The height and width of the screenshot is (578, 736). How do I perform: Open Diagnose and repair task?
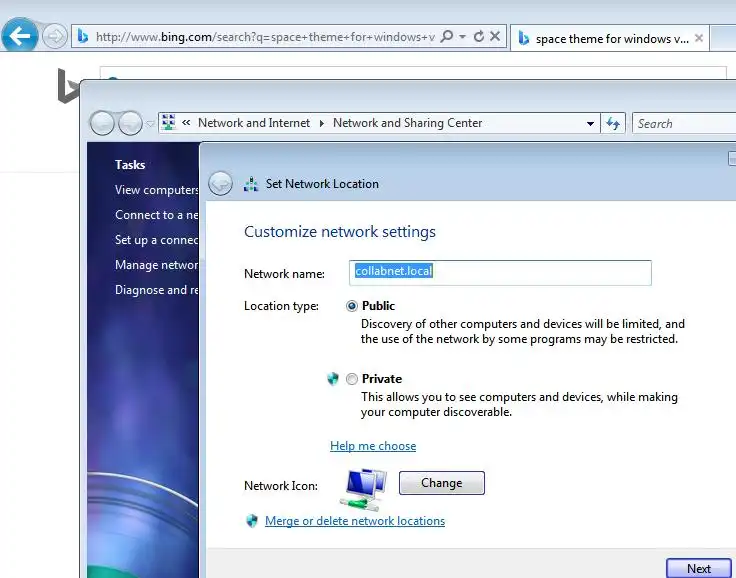coord(157,290)
